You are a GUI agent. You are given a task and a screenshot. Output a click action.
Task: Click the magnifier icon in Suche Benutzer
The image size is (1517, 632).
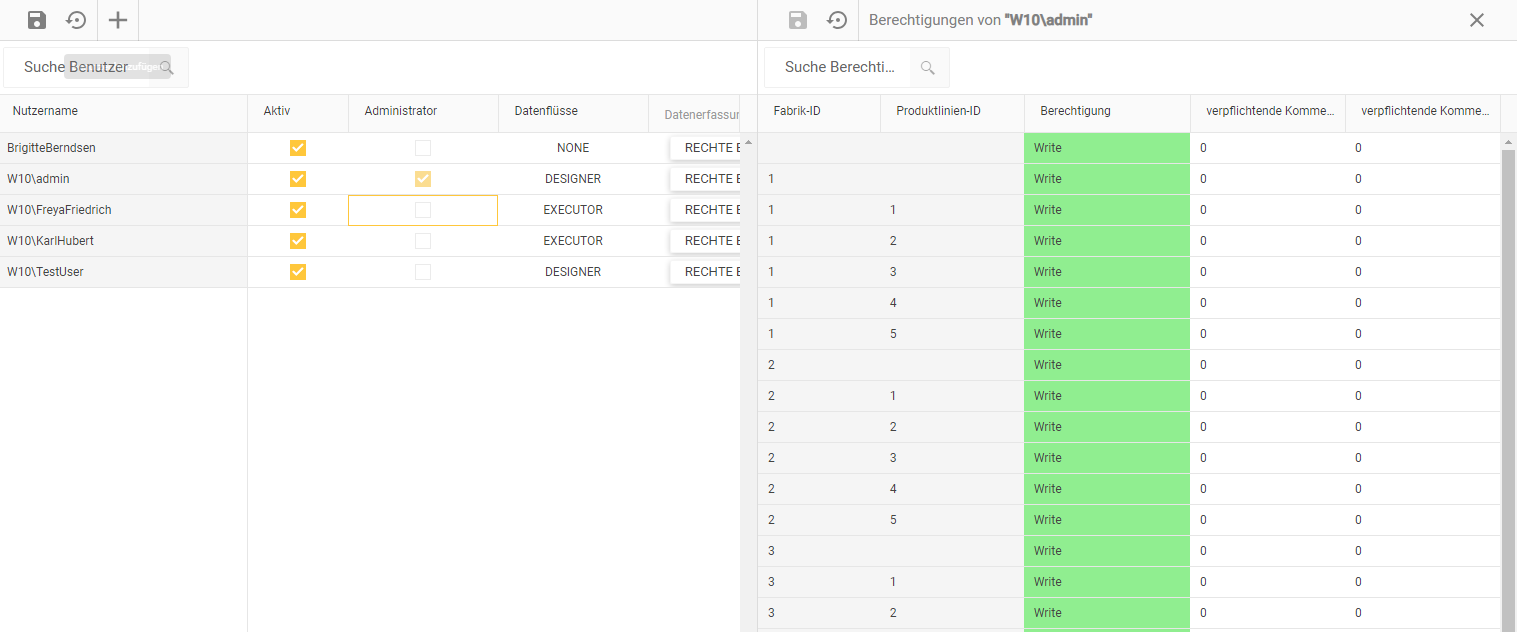[167, 67]
